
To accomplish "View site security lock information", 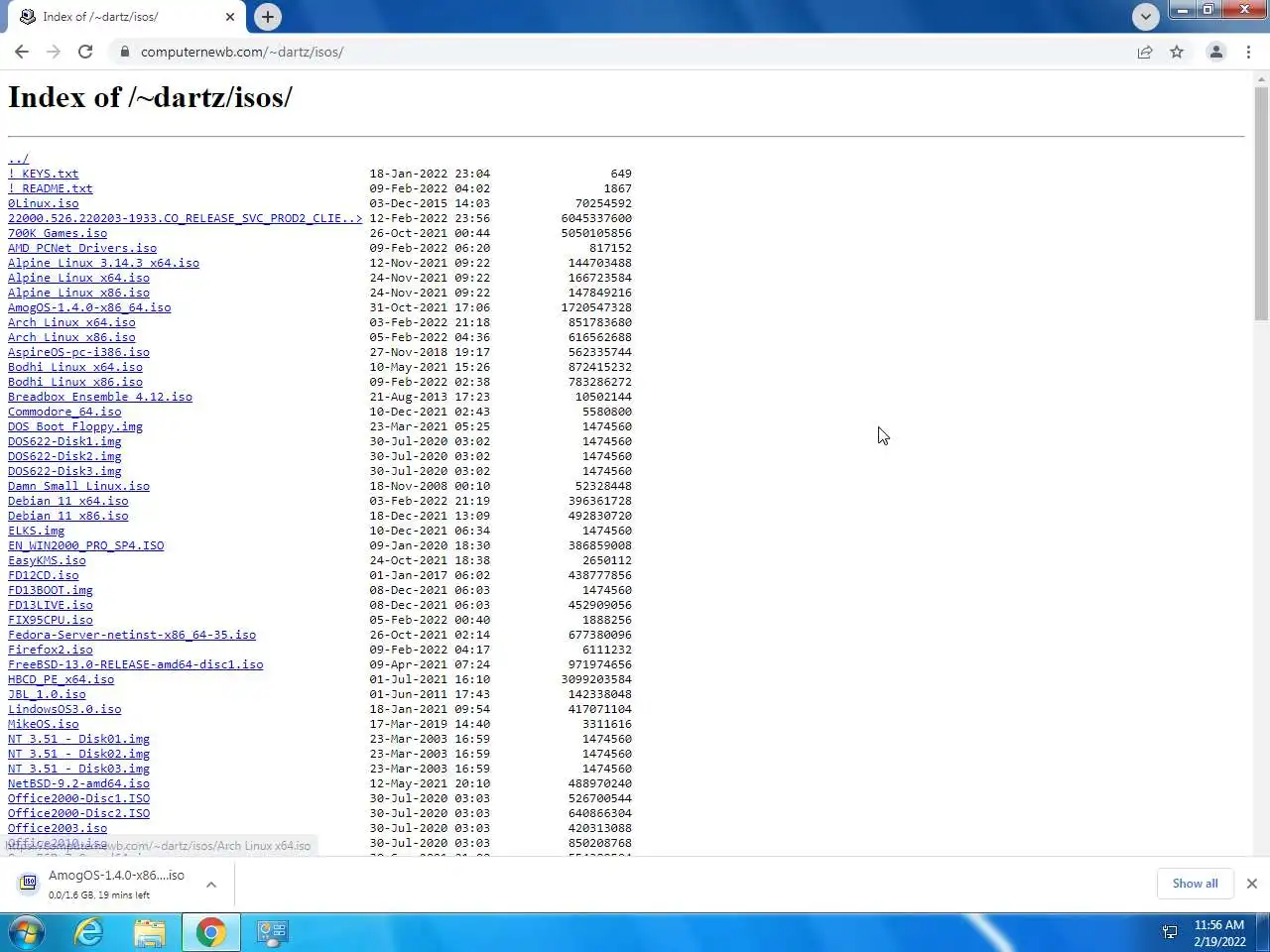I will point(124,52).
